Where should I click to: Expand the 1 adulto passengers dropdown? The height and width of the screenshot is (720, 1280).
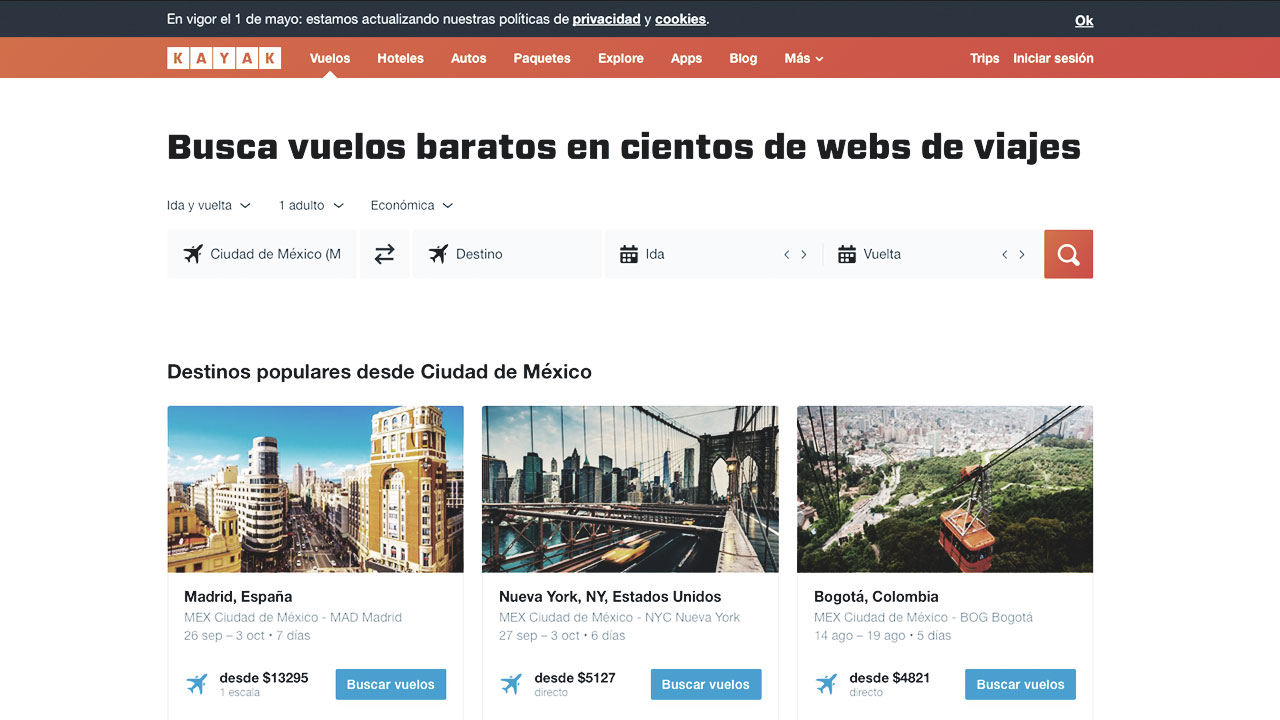(311, 205)
